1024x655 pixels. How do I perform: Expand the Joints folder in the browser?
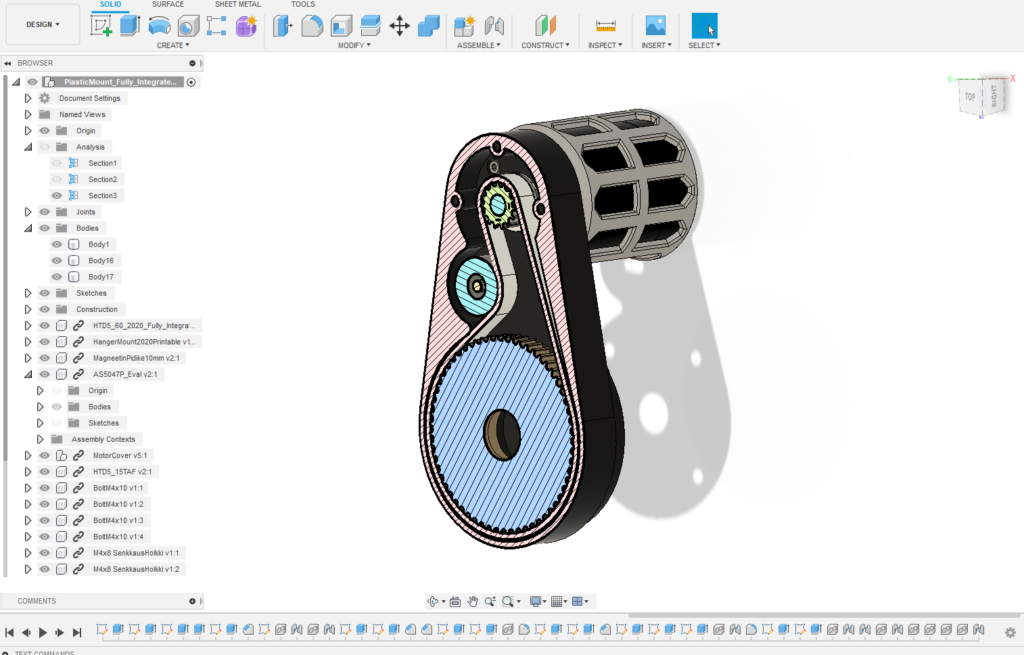coord(27,211)
